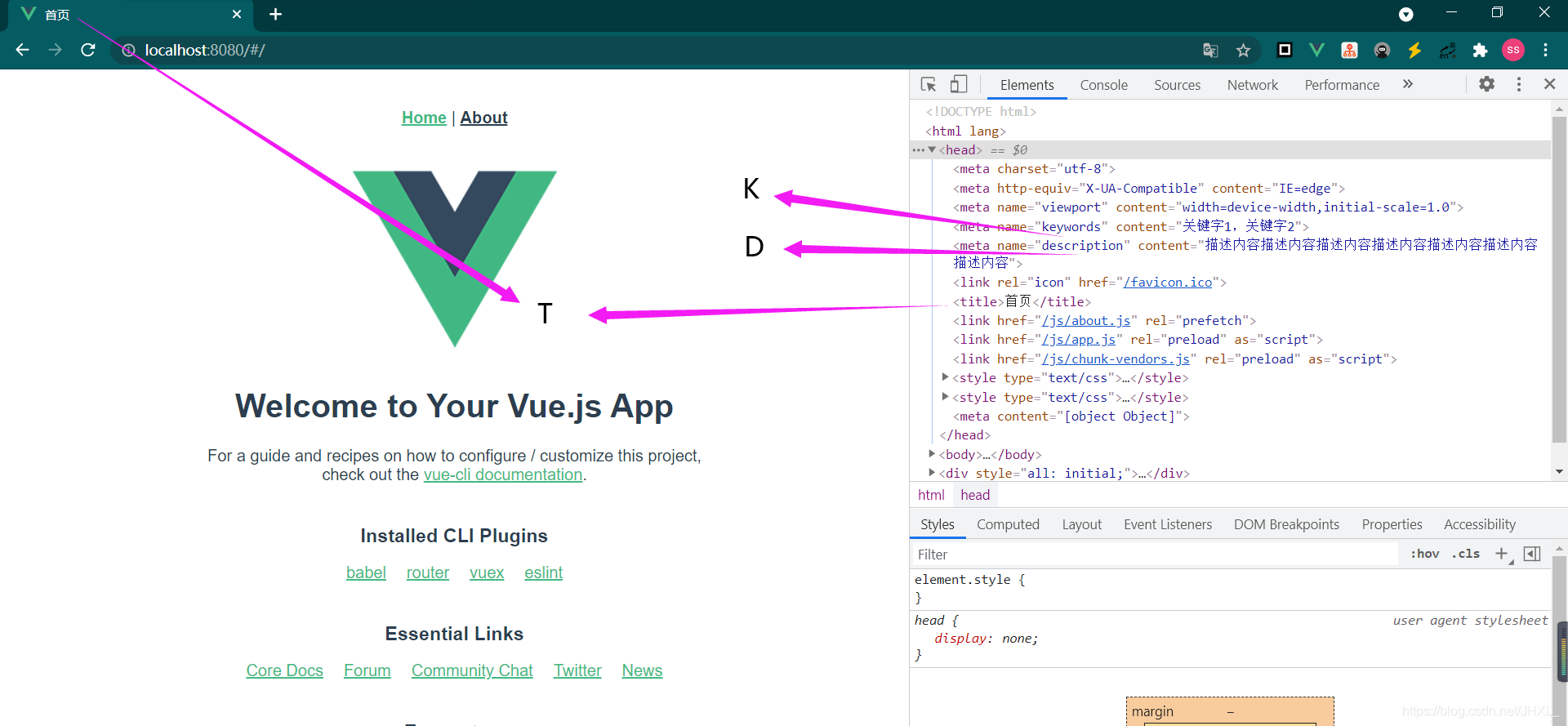
Task: Activate the inspect element picker
Action: 929,84
